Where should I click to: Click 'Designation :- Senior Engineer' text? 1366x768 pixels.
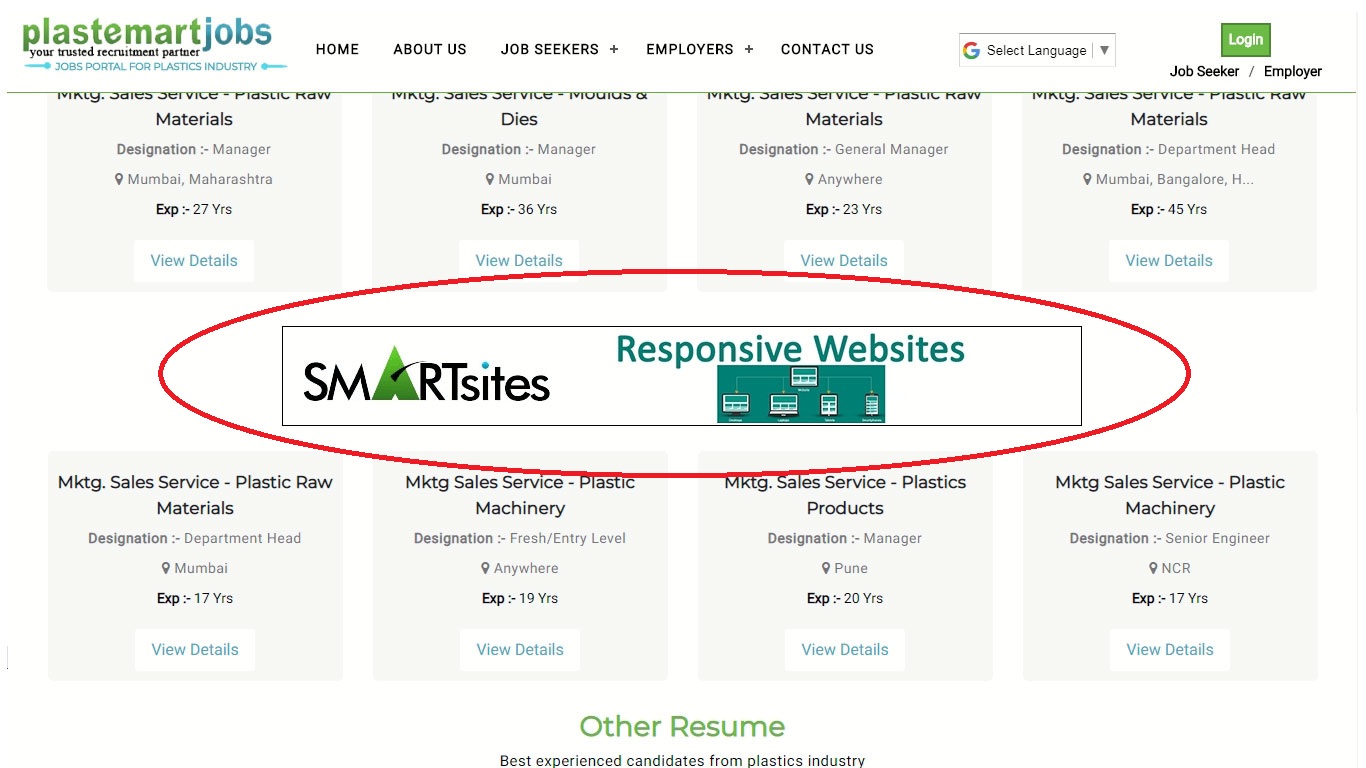1170,538
